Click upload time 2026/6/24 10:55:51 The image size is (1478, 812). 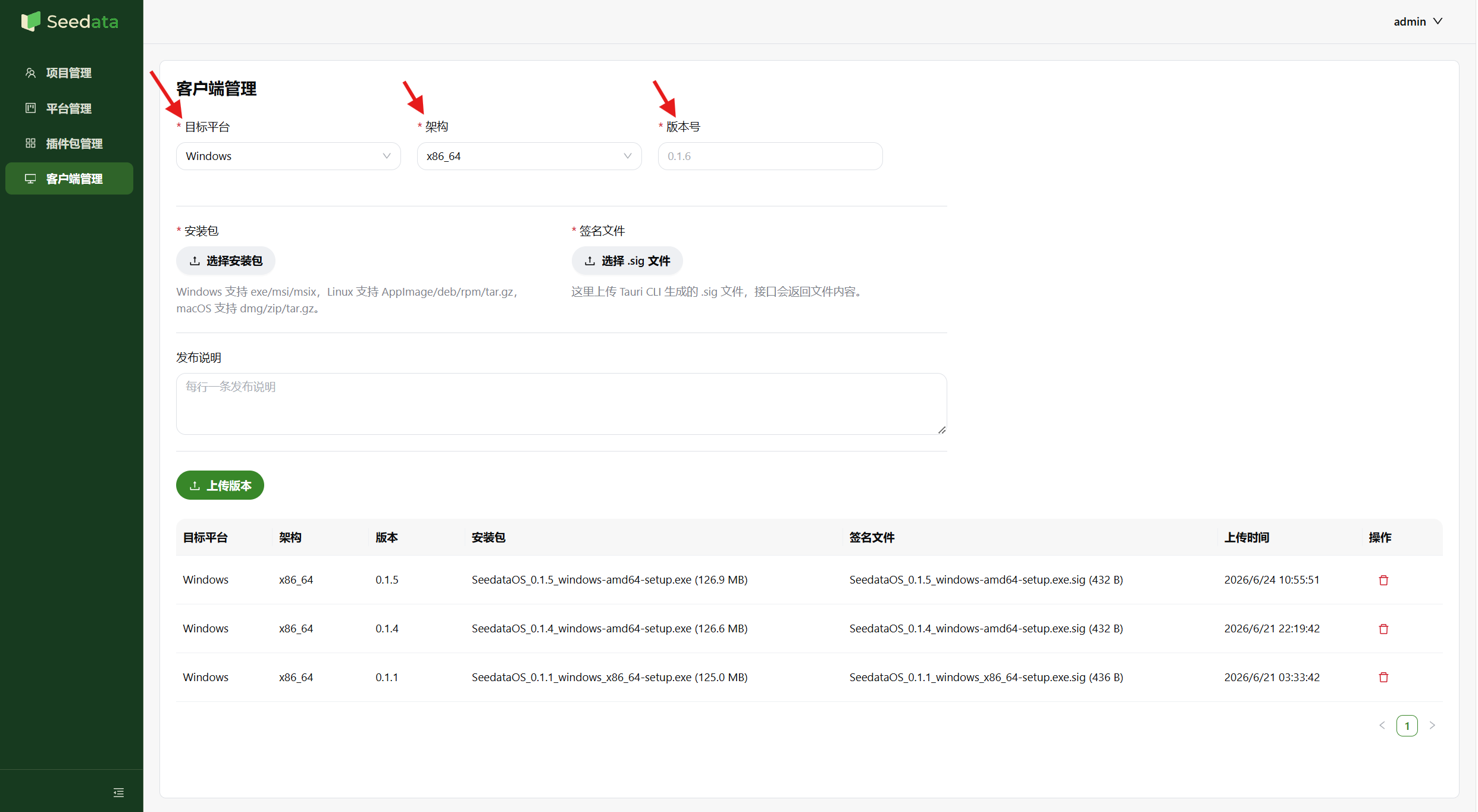pyautogui.click(x=1272, y=579)
